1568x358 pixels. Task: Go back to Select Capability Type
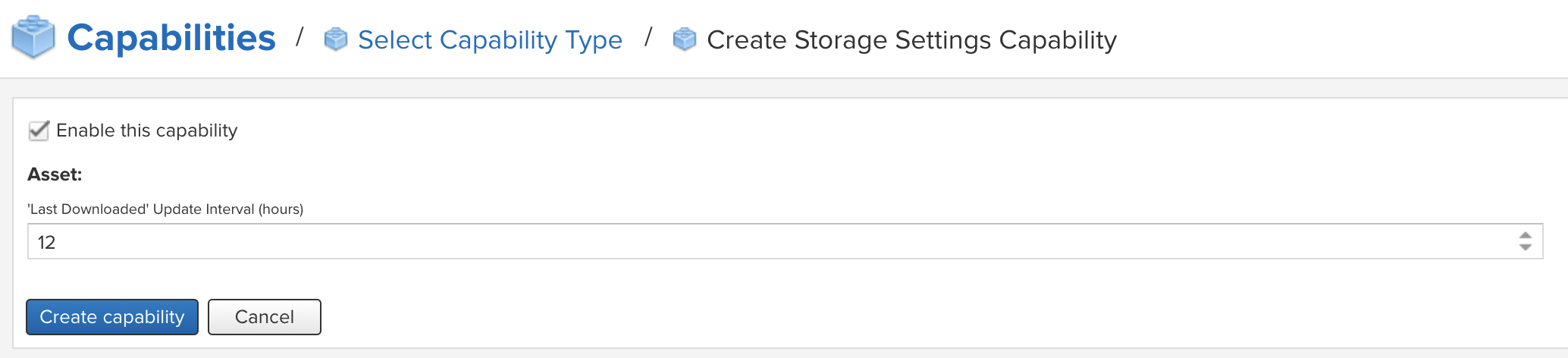490,39
